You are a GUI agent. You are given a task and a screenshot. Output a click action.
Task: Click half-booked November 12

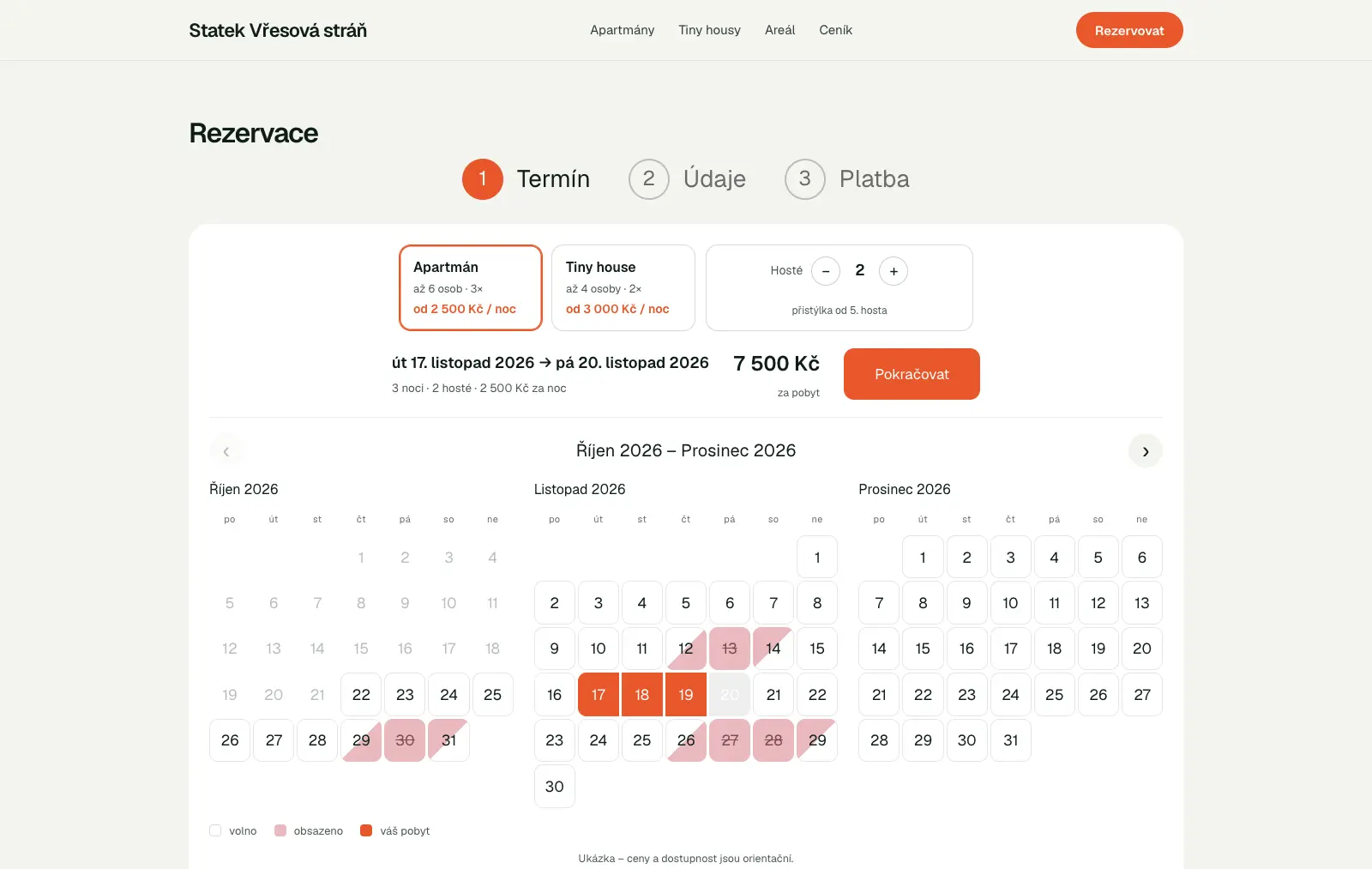click(x=686, y=649)
